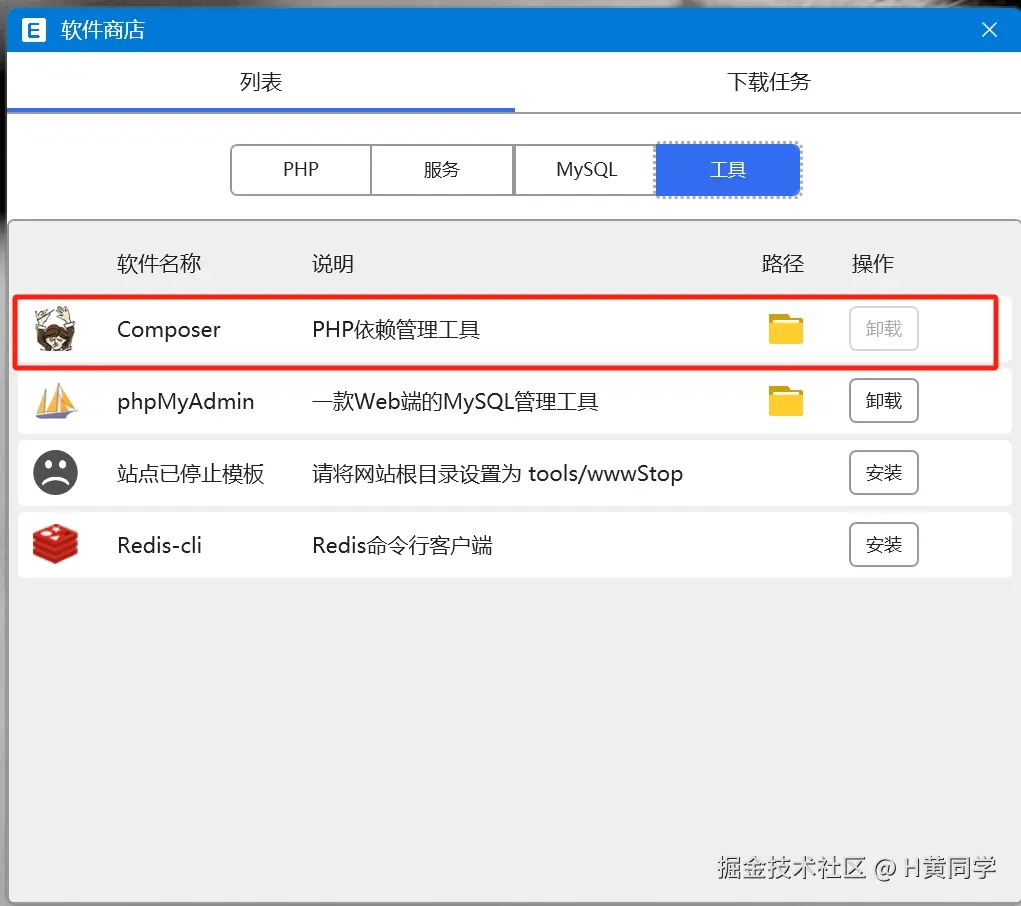Click the Composer name text
Screen dimensions: 1021x906
(169, 330)
